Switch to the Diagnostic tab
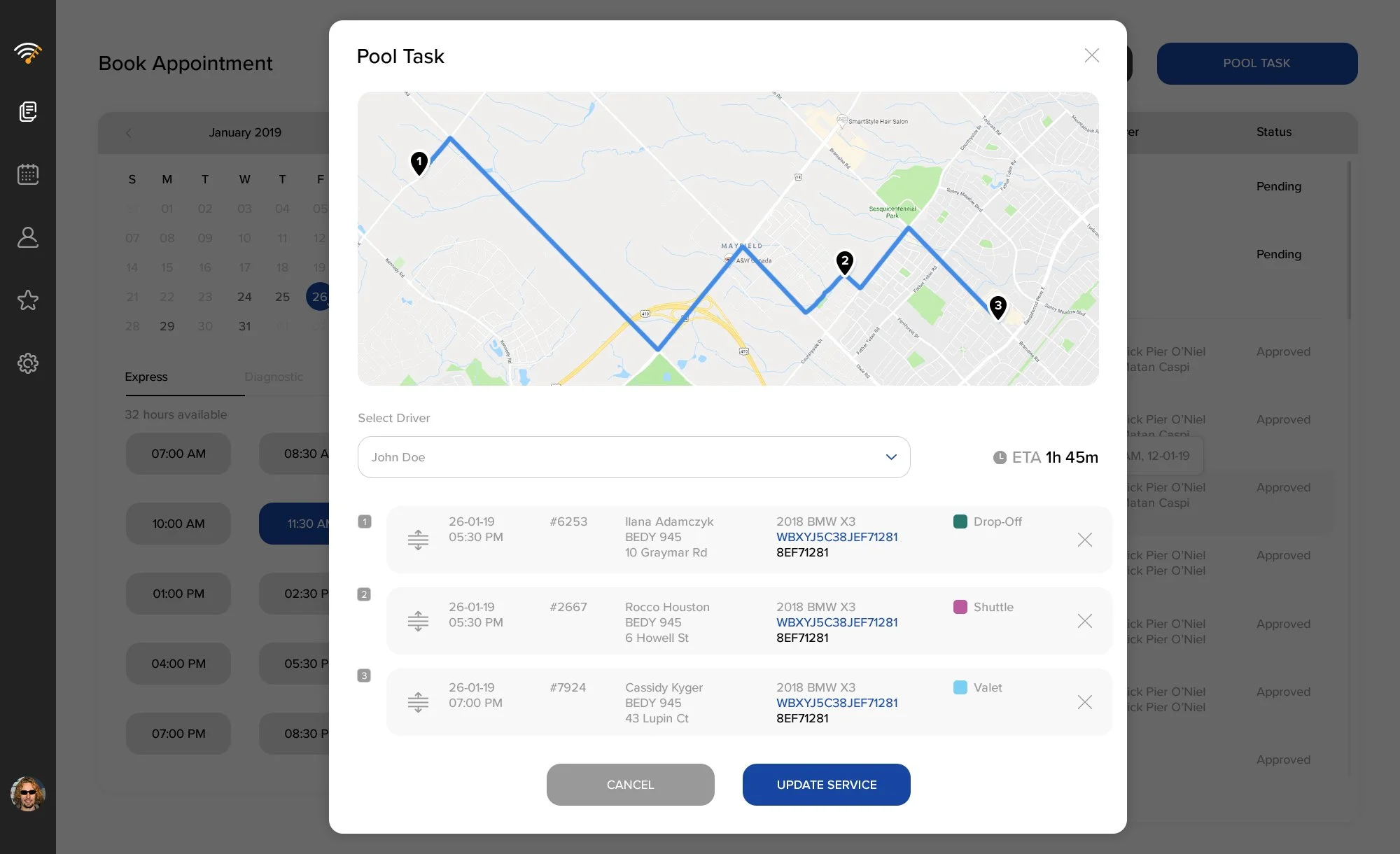This screenshot has width=1400, height=854. pyautogui.click(x=274, y=377)
